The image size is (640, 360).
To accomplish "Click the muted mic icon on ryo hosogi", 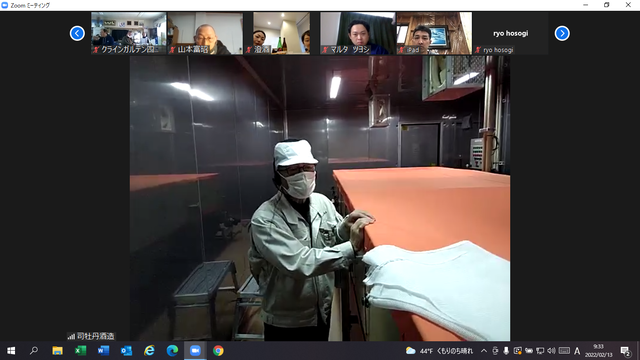I will tap(478, 50).
